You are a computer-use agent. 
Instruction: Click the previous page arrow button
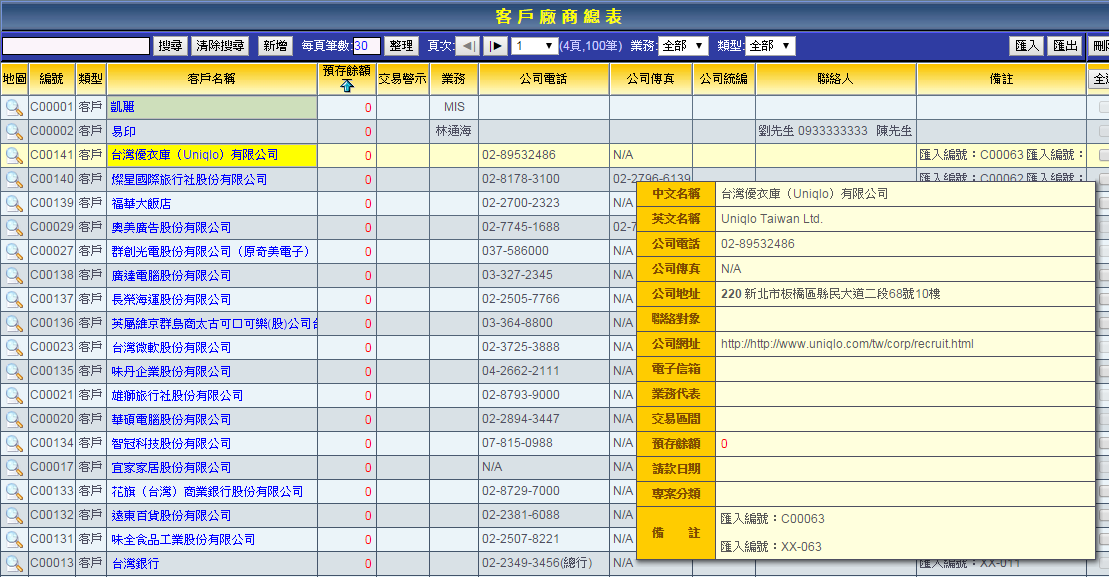[x=468, y=46]
